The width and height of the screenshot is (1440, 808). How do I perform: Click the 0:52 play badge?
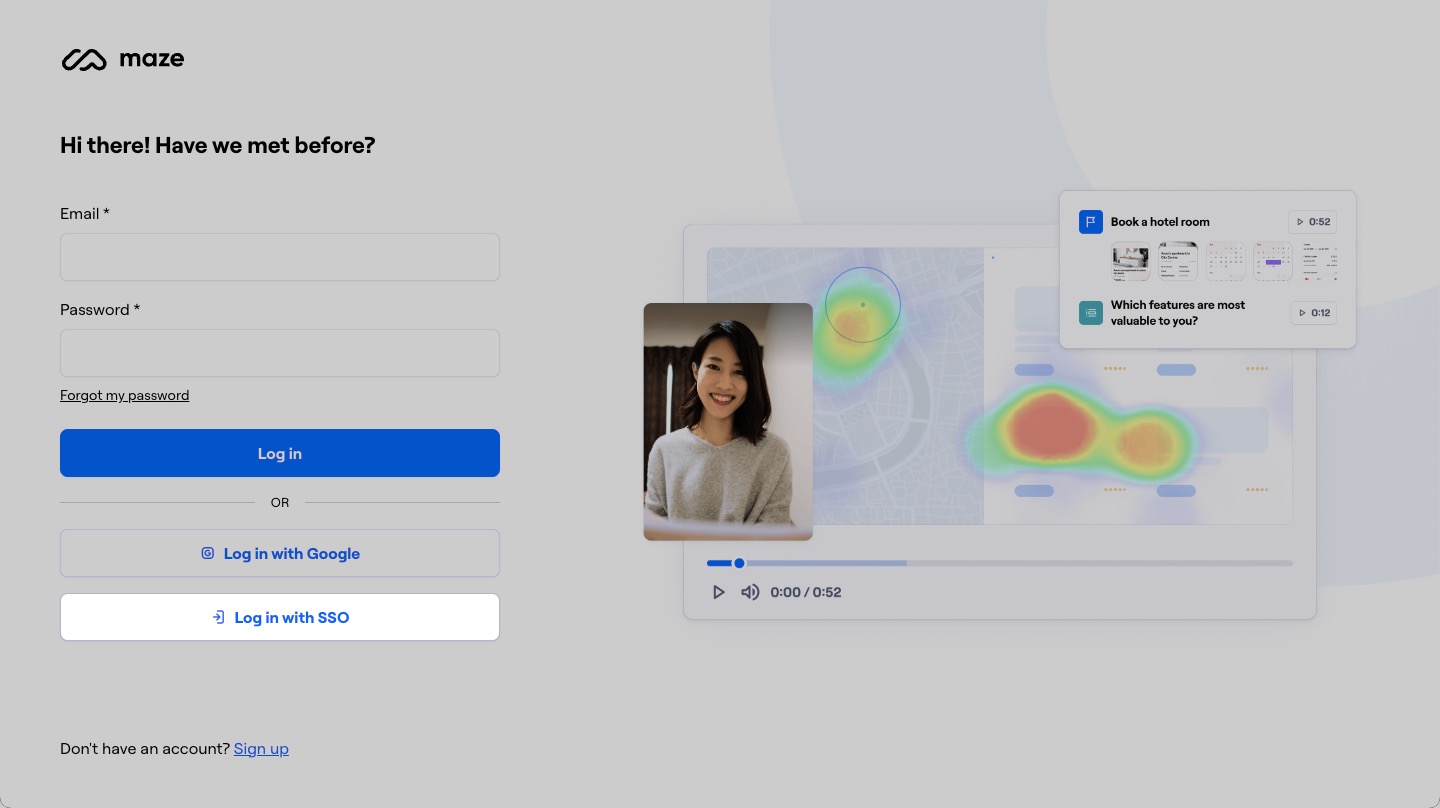click(x=1313, y=222)
